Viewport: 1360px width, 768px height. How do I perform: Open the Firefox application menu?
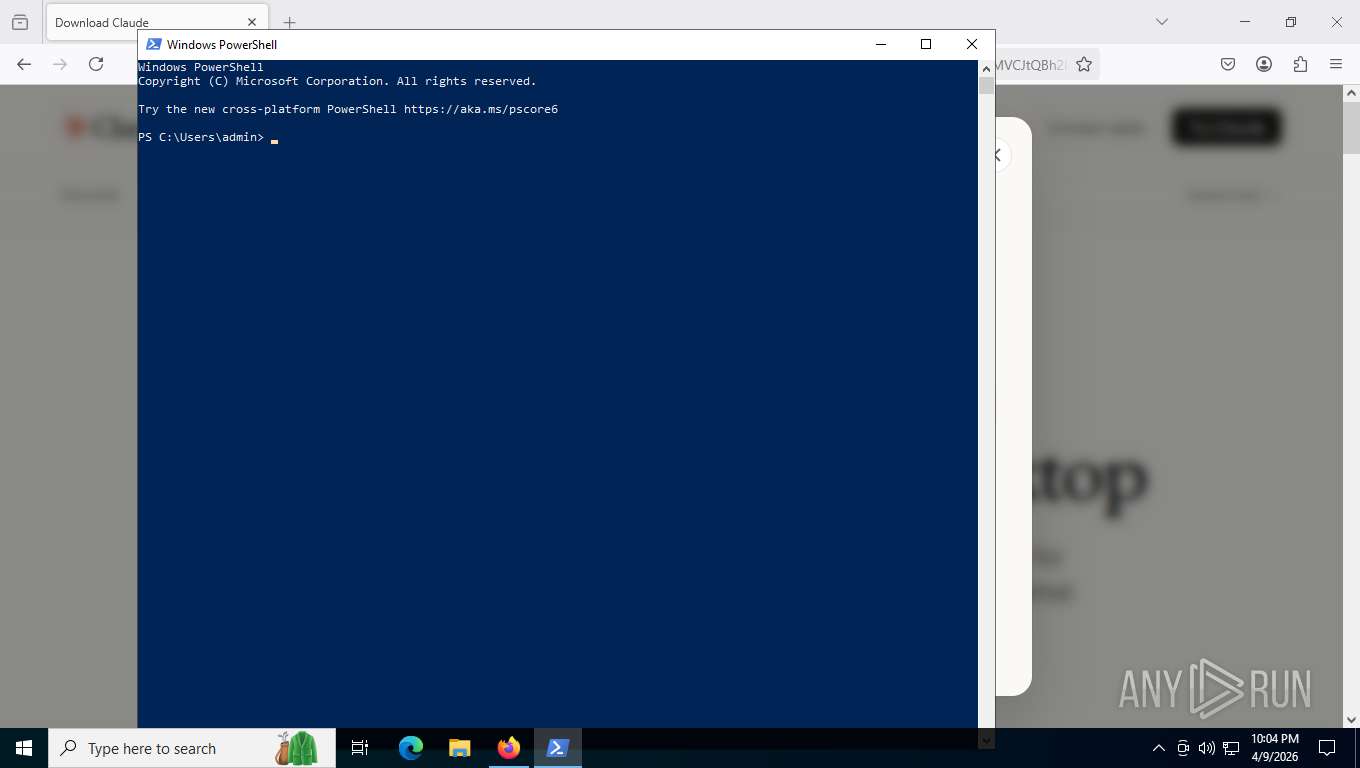pos(1336,64)
